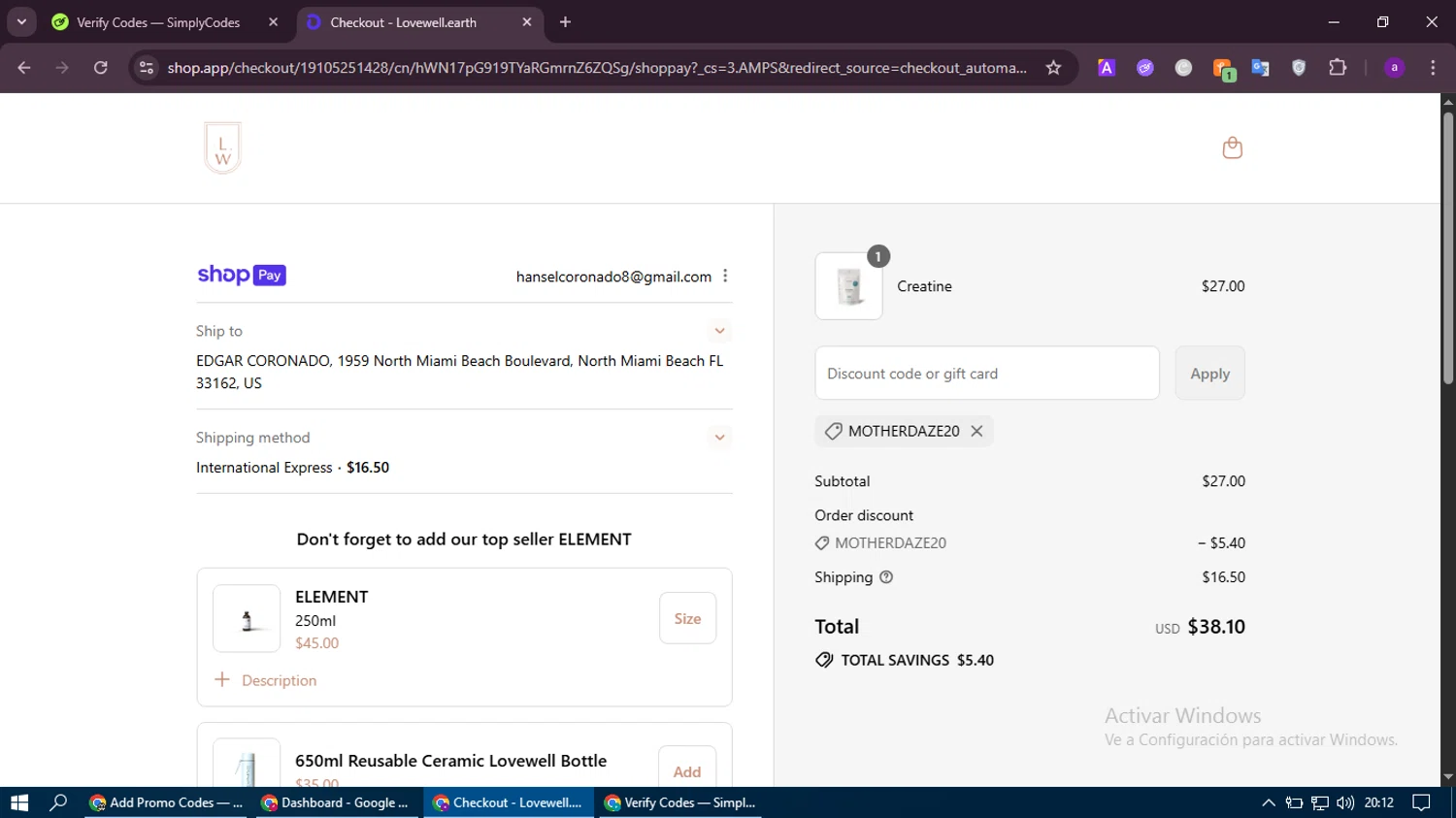This screenshot has height=818, width=1456.
Task: Click the gray circle extension icon
Action: point(1183,68)
